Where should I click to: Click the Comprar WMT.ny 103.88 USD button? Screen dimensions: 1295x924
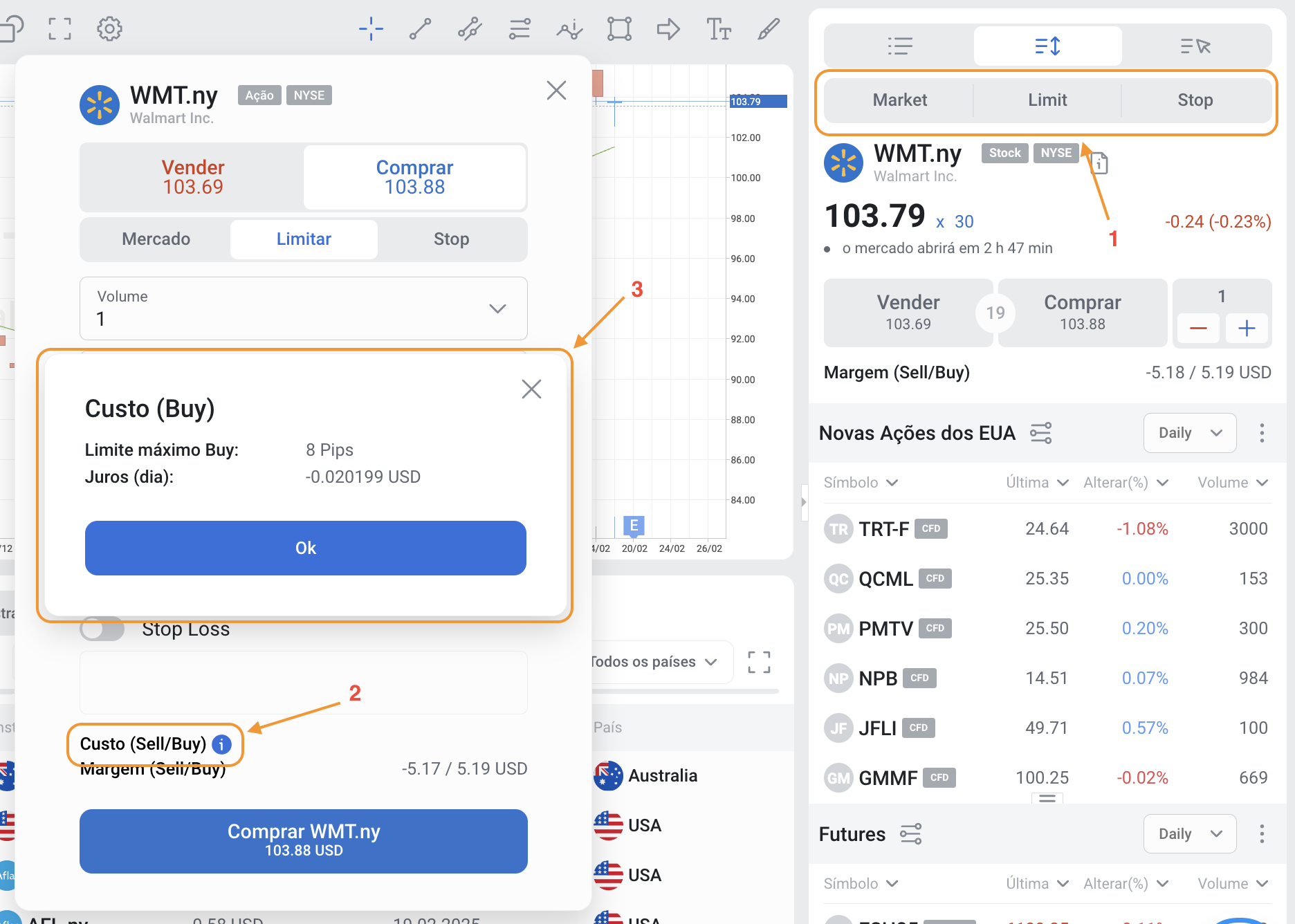tap(304, 841)
